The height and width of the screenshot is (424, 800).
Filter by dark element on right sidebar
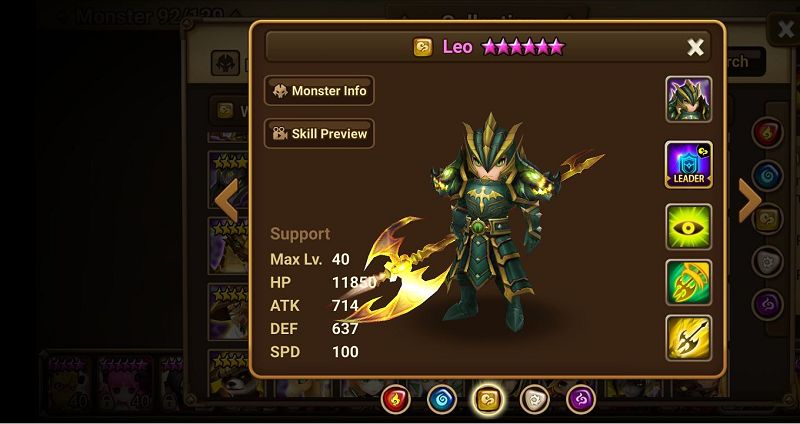pos(767,305)
